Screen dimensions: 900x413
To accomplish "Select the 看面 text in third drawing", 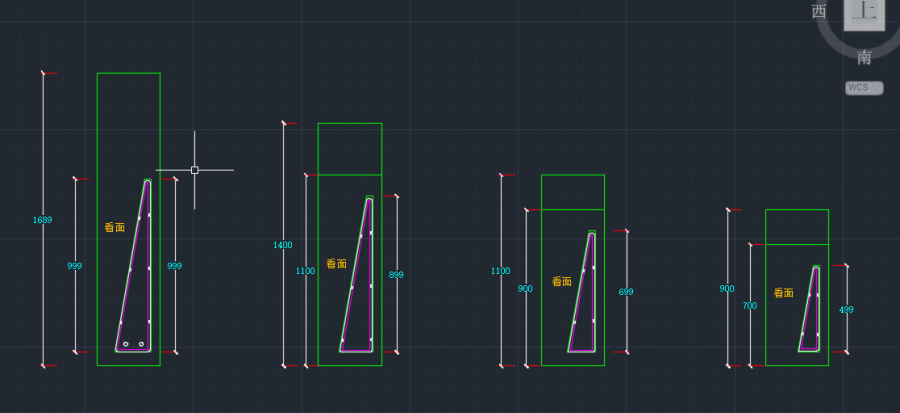I will pyautogui.click(x=562, y=282).
